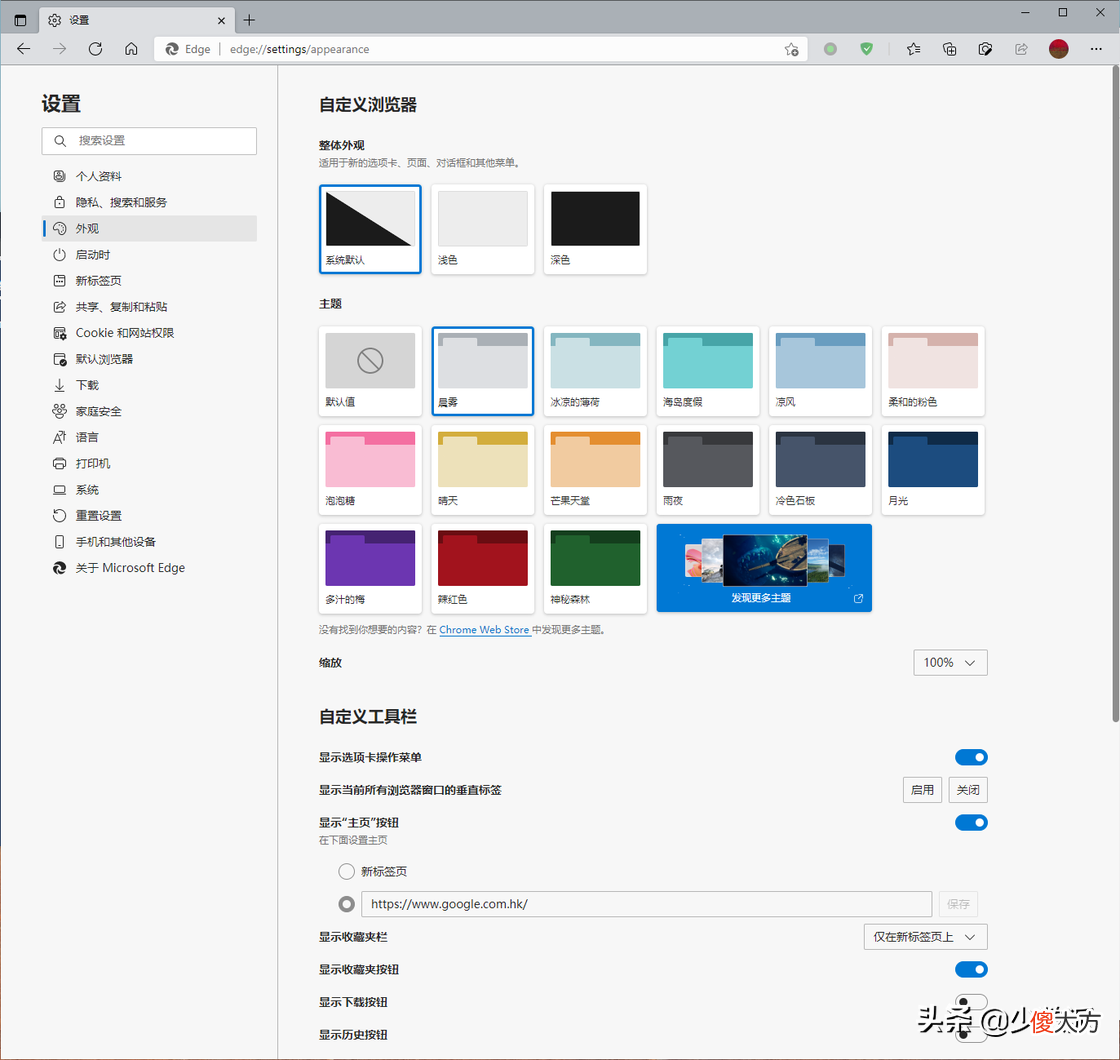Select 深色 overall appearance
The image size is (1120, 1060).
595,229
